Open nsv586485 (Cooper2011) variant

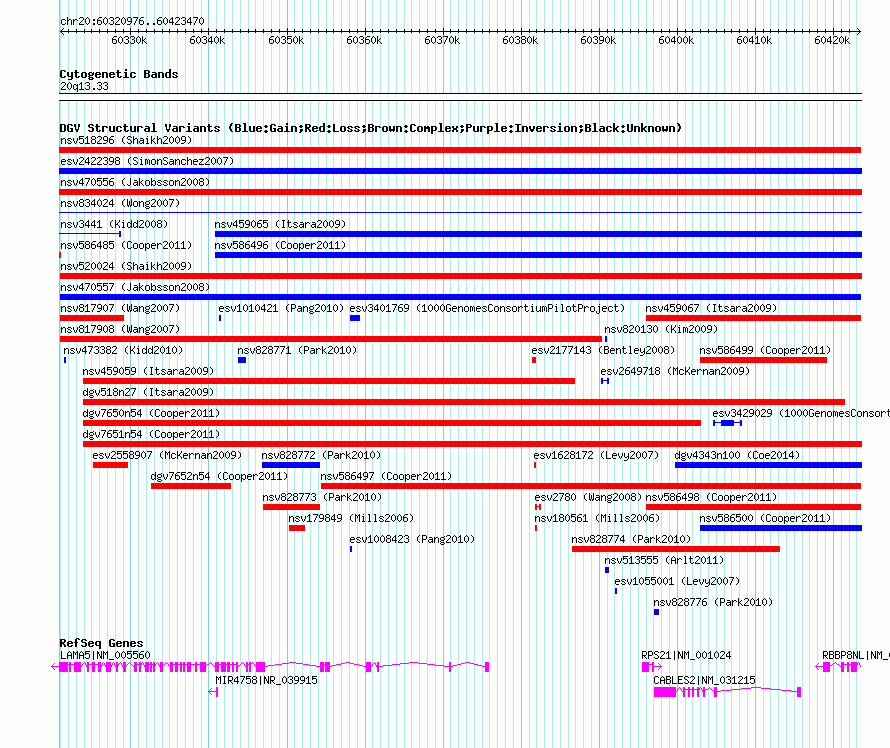pos(126,245)
